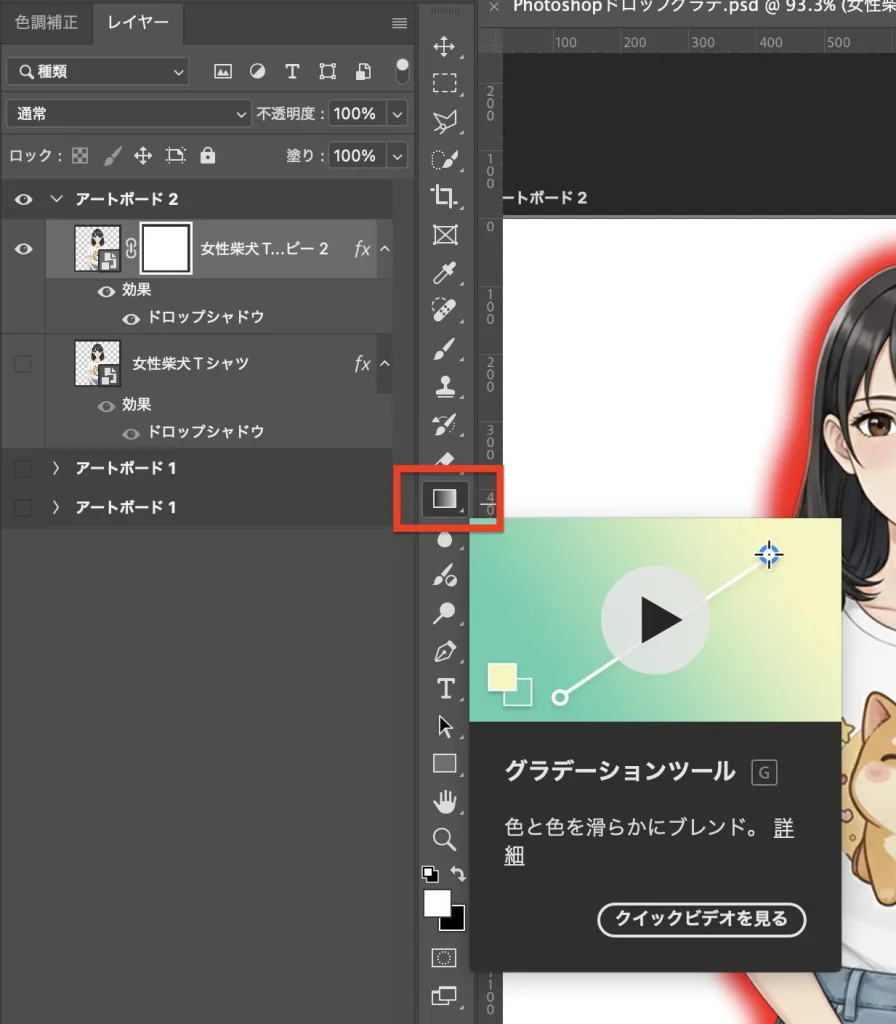Select the Gradient tool

pyautogui.click(x=444, y=497)
